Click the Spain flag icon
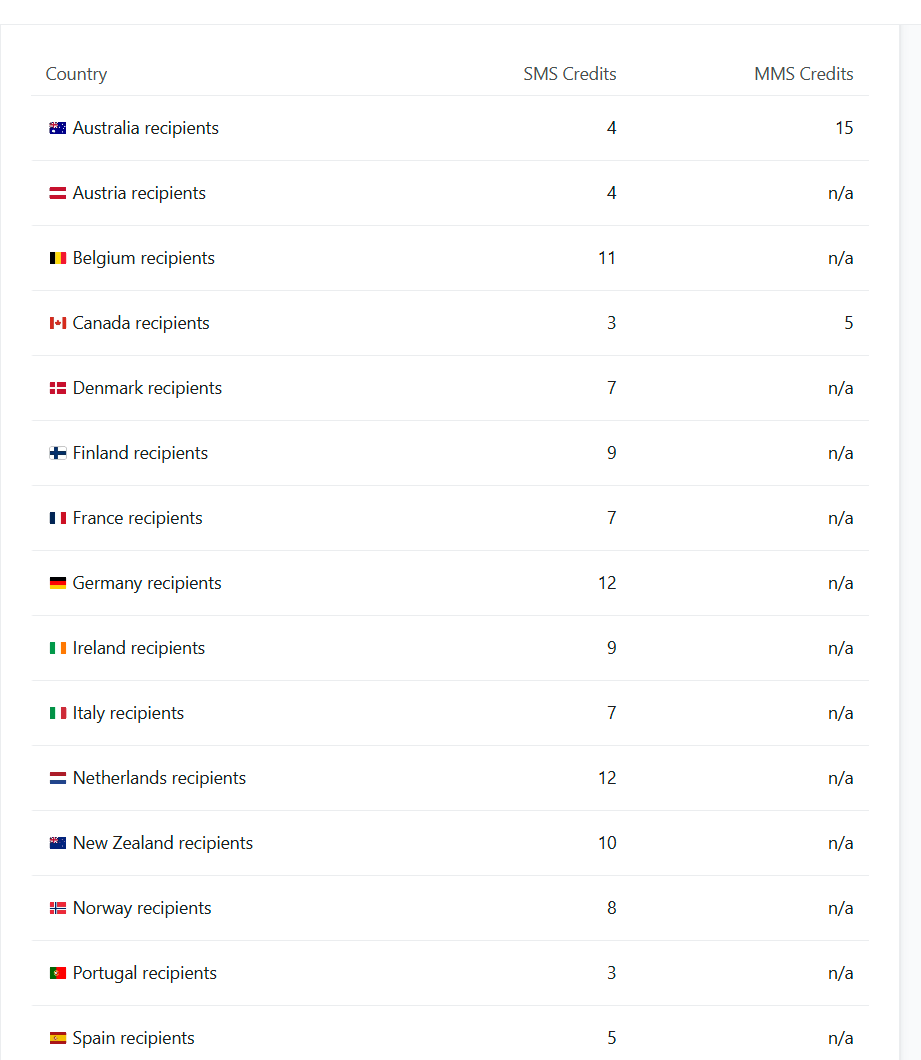This screenshot has height=1060, width=921. pyautogui.click(x=57, y=1037)
